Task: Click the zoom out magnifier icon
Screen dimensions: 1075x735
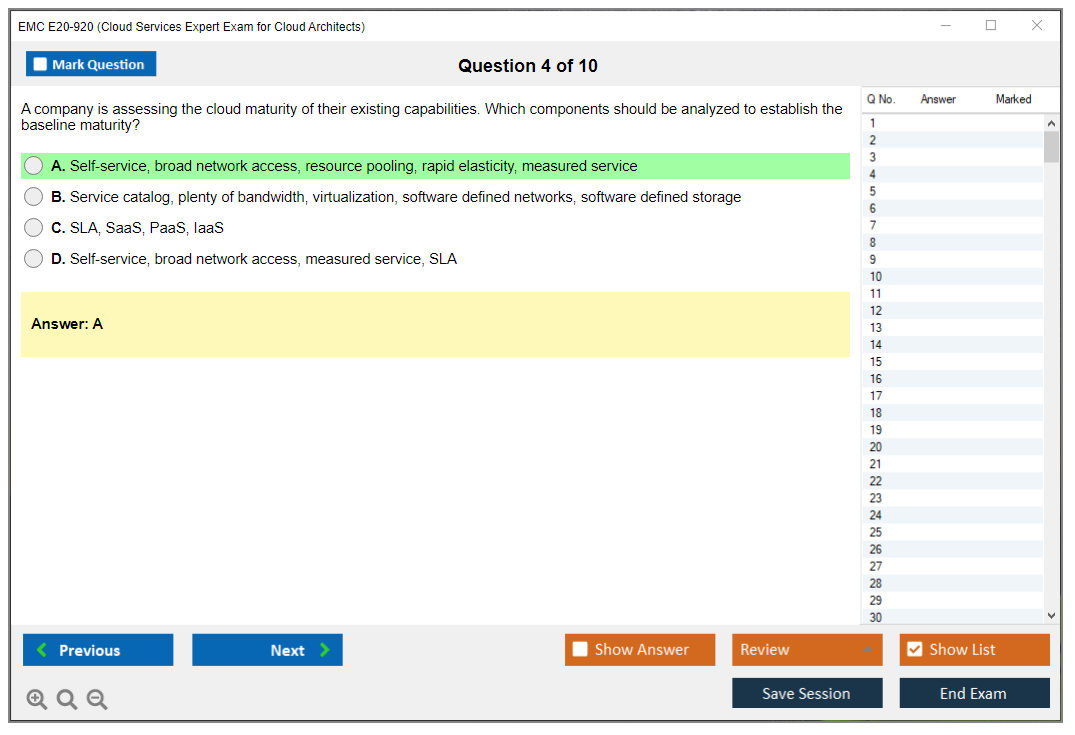Action: (97, 700)
